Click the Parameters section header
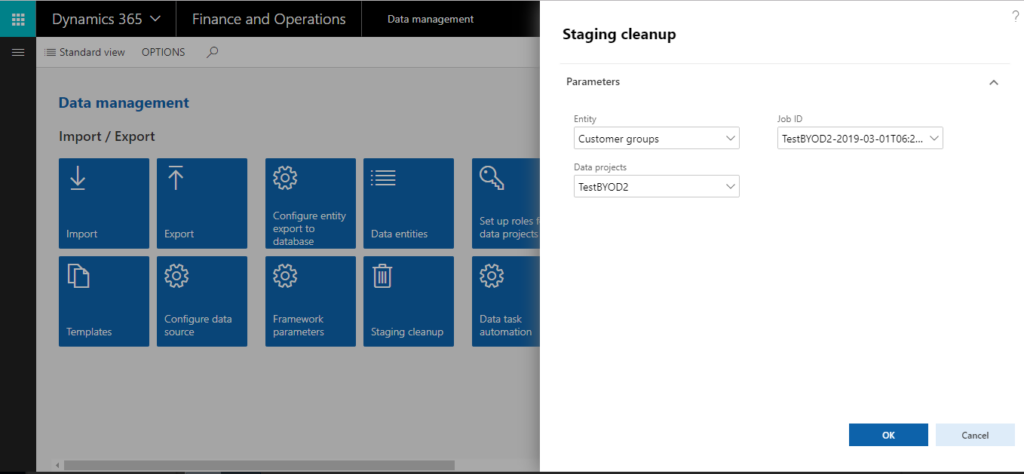1024x474 pixels. [x=593, y=82]
